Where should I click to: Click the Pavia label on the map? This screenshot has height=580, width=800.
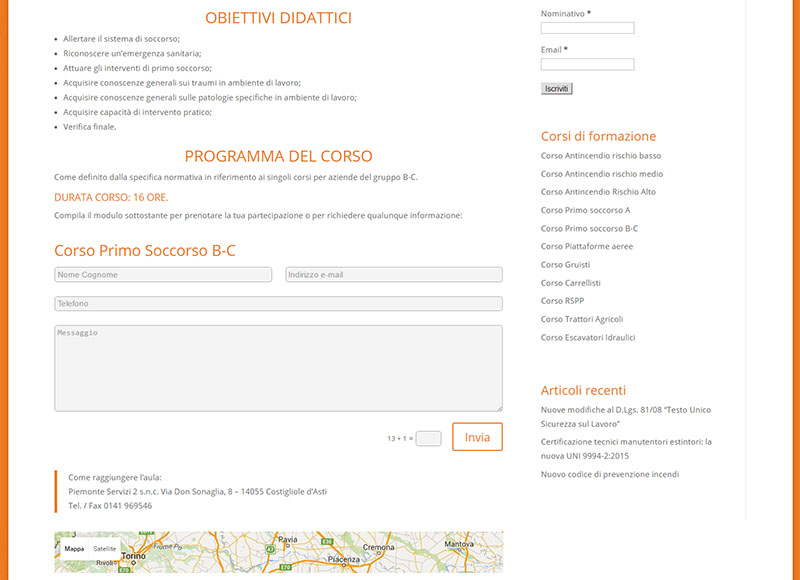click(x=288, y=539)
